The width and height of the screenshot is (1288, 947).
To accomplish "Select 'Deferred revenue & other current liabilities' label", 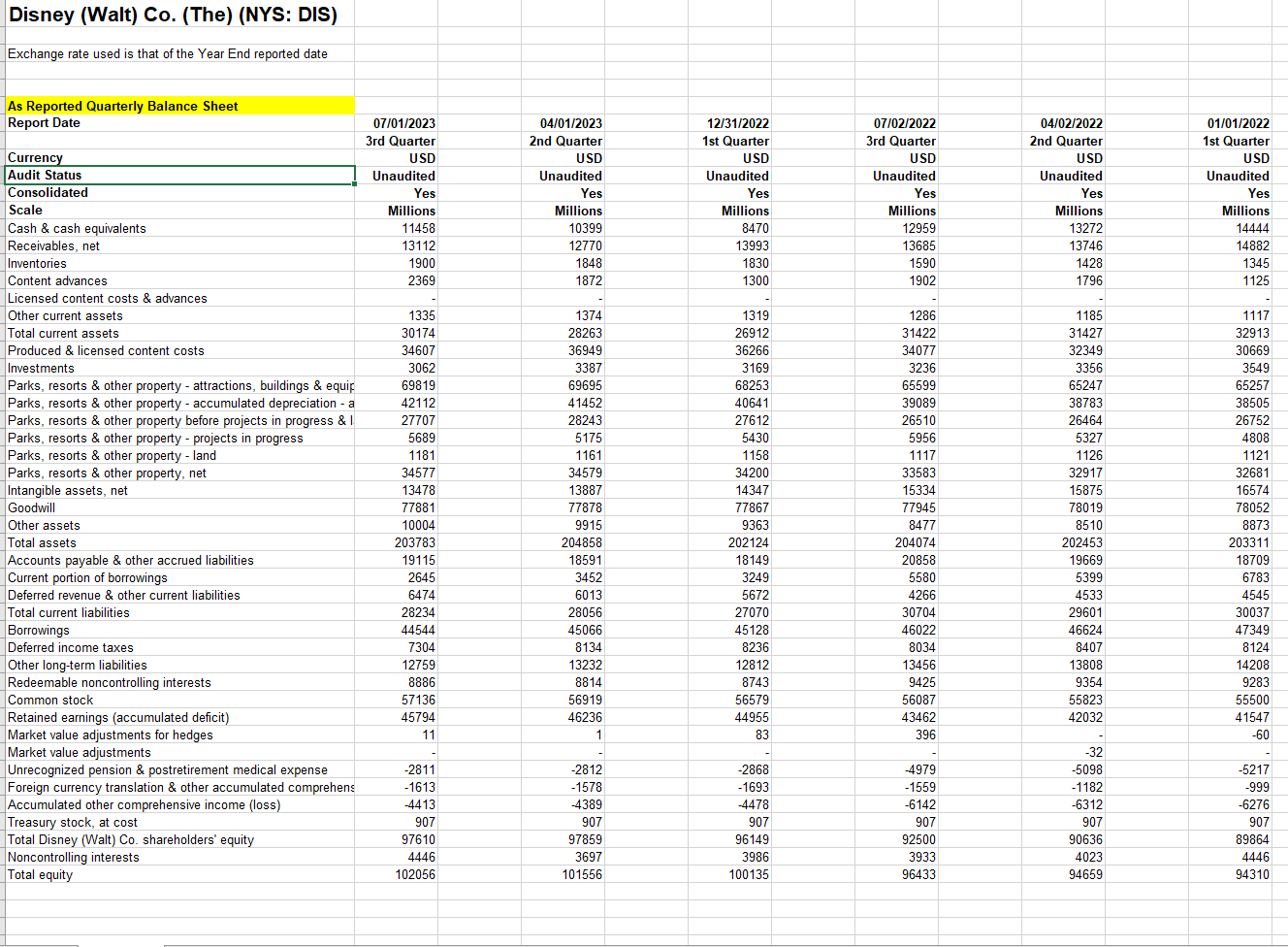I will (x=124, y=595).
